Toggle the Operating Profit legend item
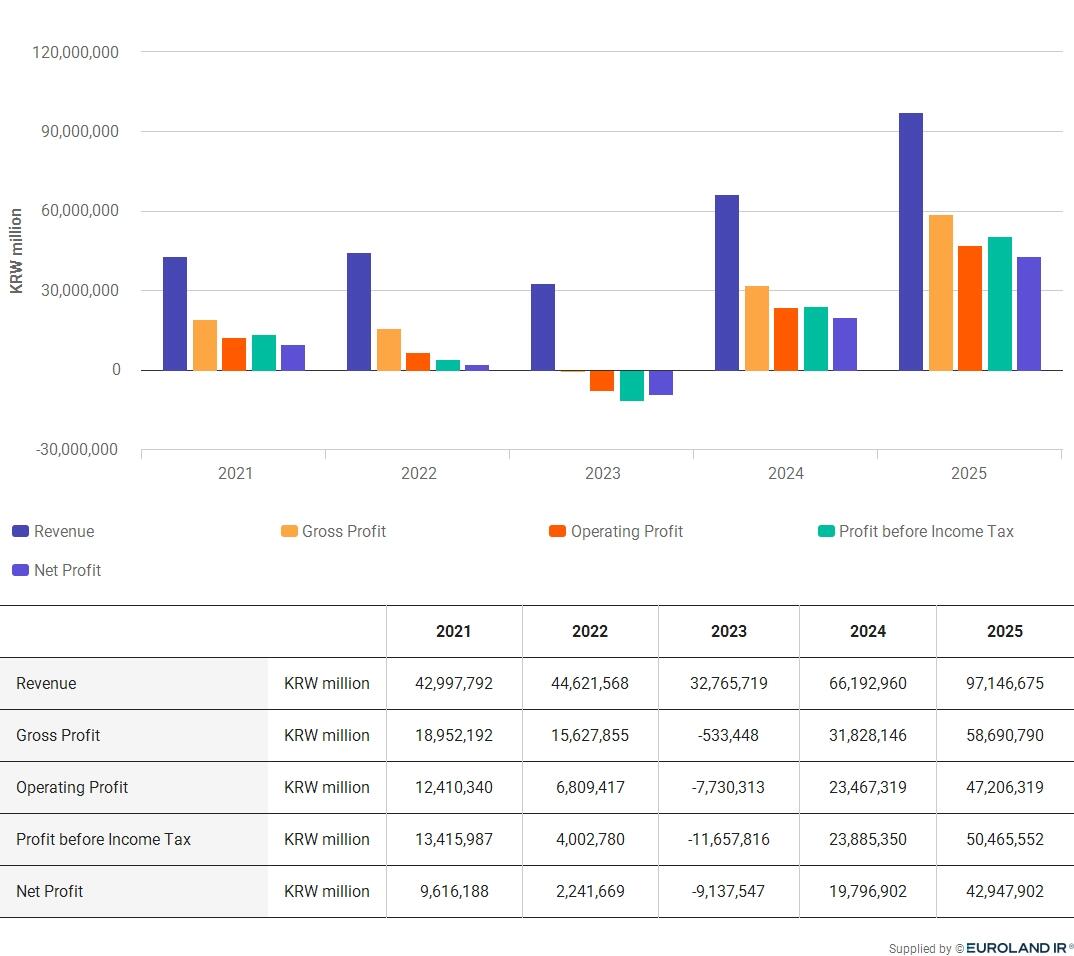Screen dimensions: 1074x956 point(616,531)
